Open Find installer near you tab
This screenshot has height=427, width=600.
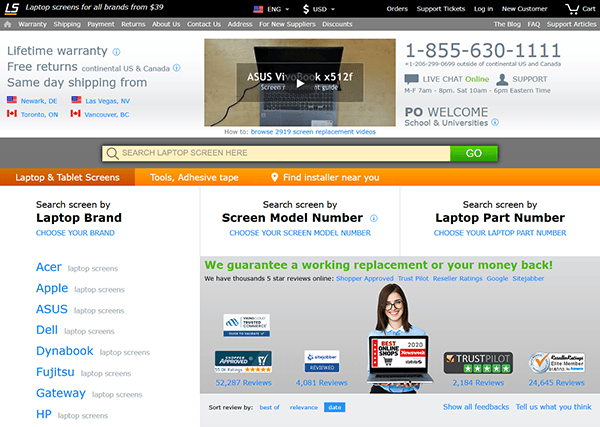click(x=325, y=177)
